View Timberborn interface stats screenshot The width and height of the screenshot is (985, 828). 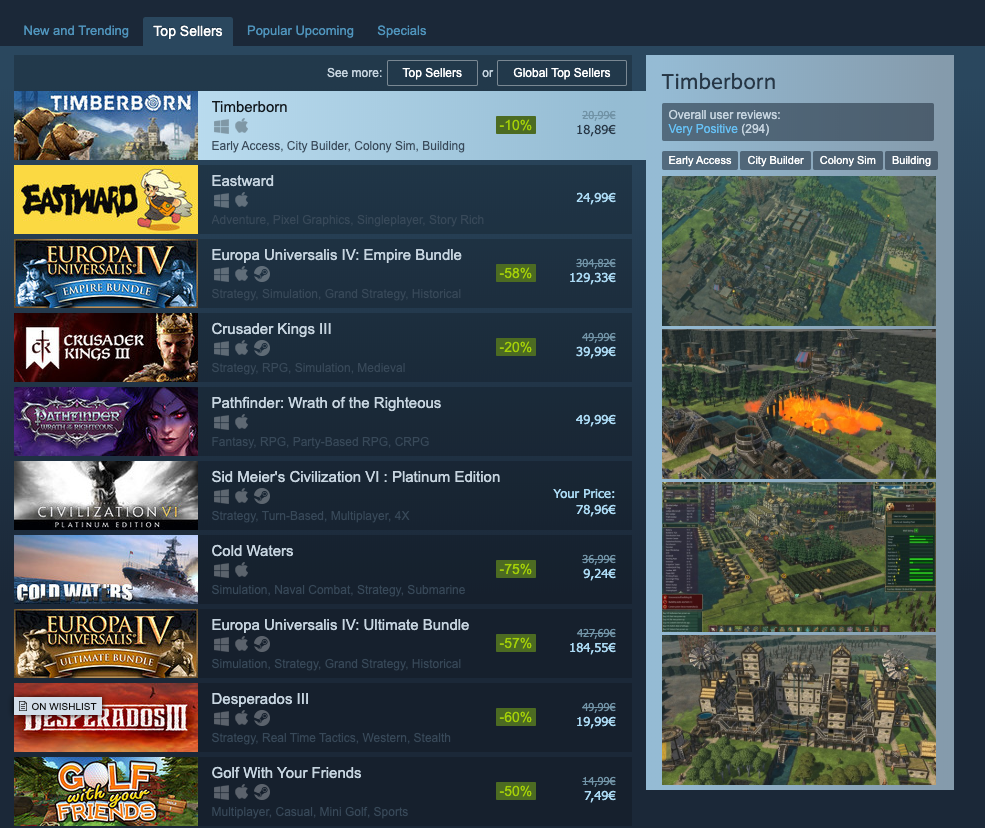point(799,557)
